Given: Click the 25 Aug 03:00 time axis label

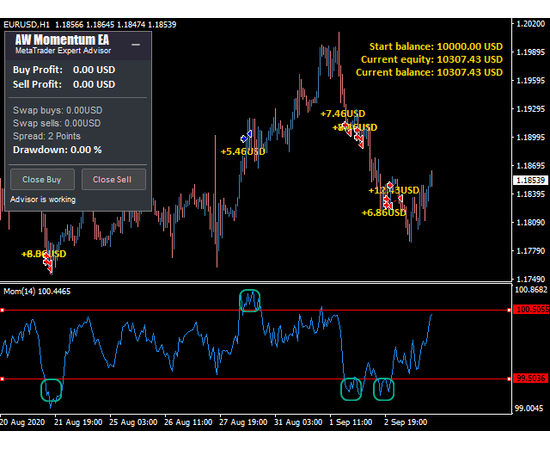Looking at the screenshot, I should (133, 422).
